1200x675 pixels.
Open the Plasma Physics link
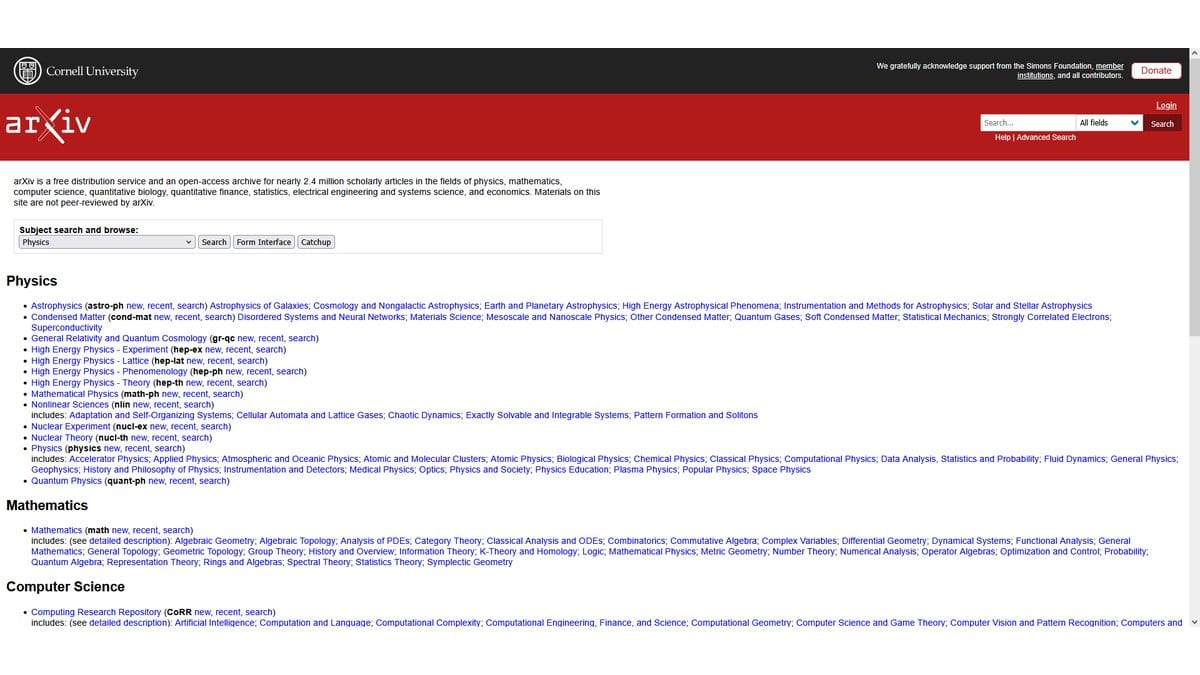(645, 470)
